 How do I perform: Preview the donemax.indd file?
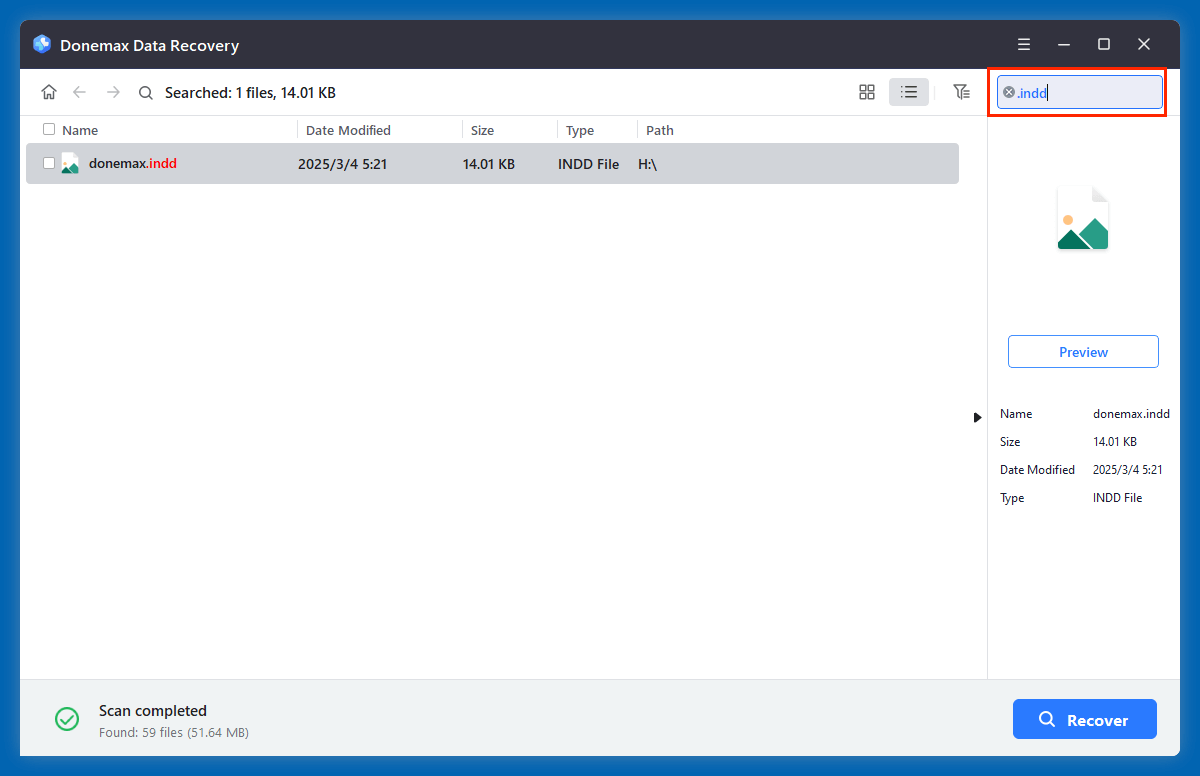pos(1083,351)
